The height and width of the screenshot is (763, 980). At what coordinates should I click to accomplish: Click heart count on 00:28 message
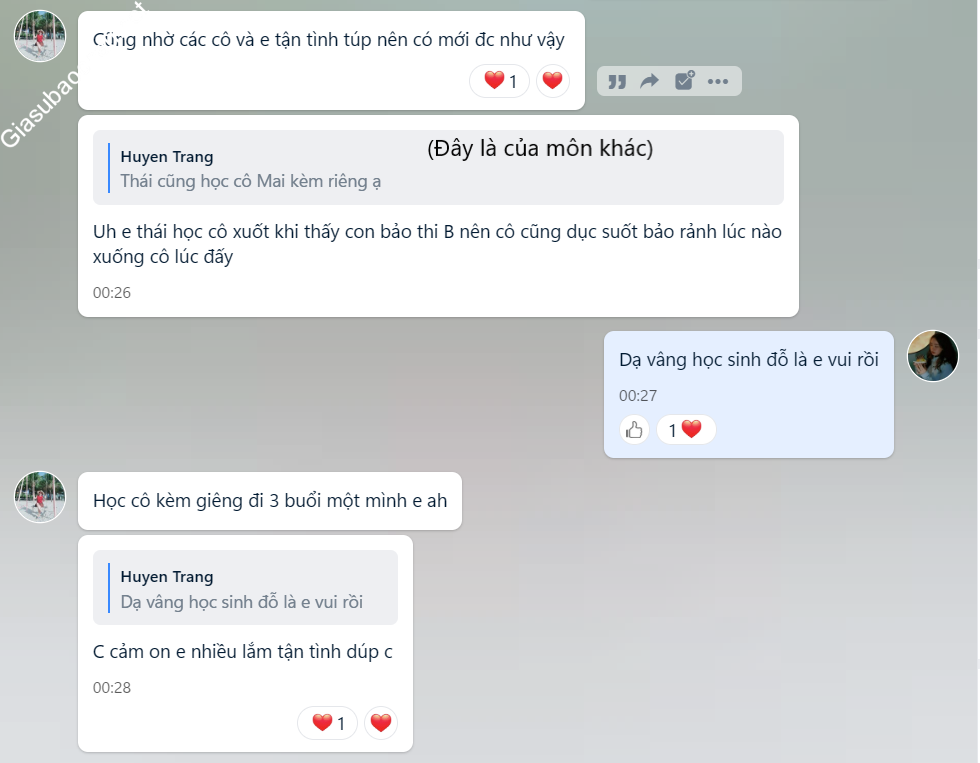(x=328, y=723)
